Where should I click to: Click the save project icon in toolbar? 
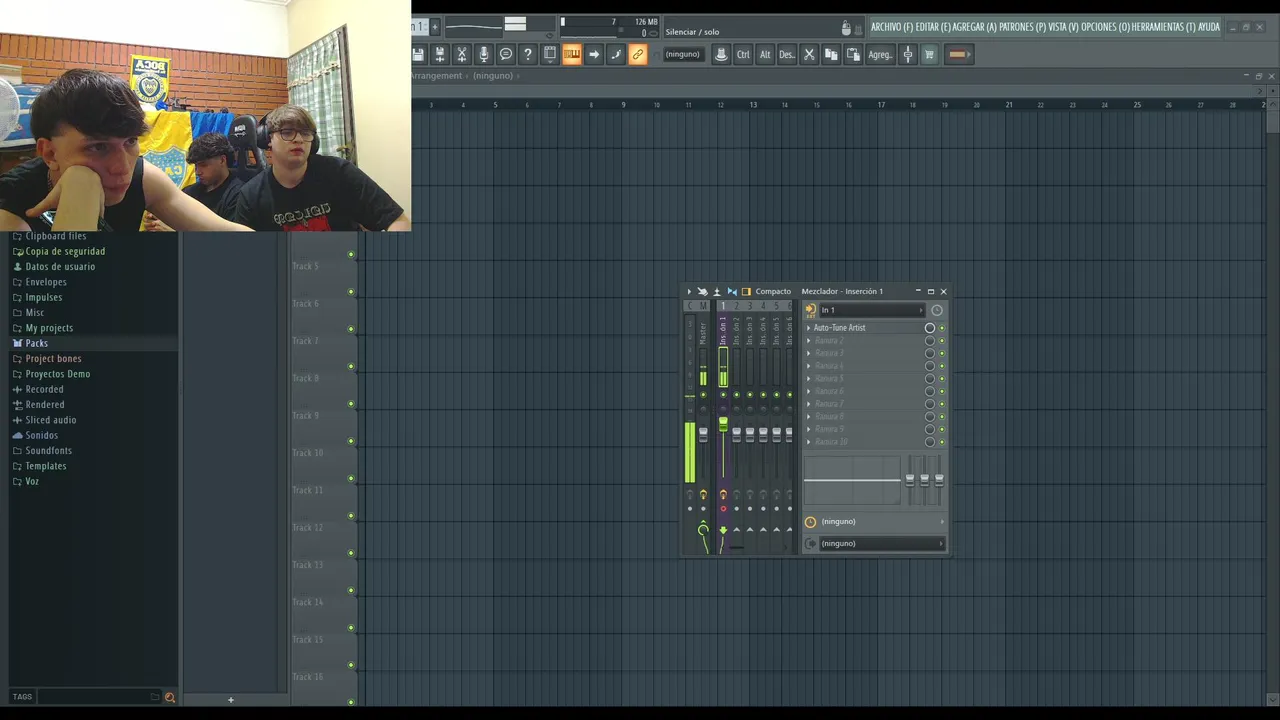coord(418,54)
